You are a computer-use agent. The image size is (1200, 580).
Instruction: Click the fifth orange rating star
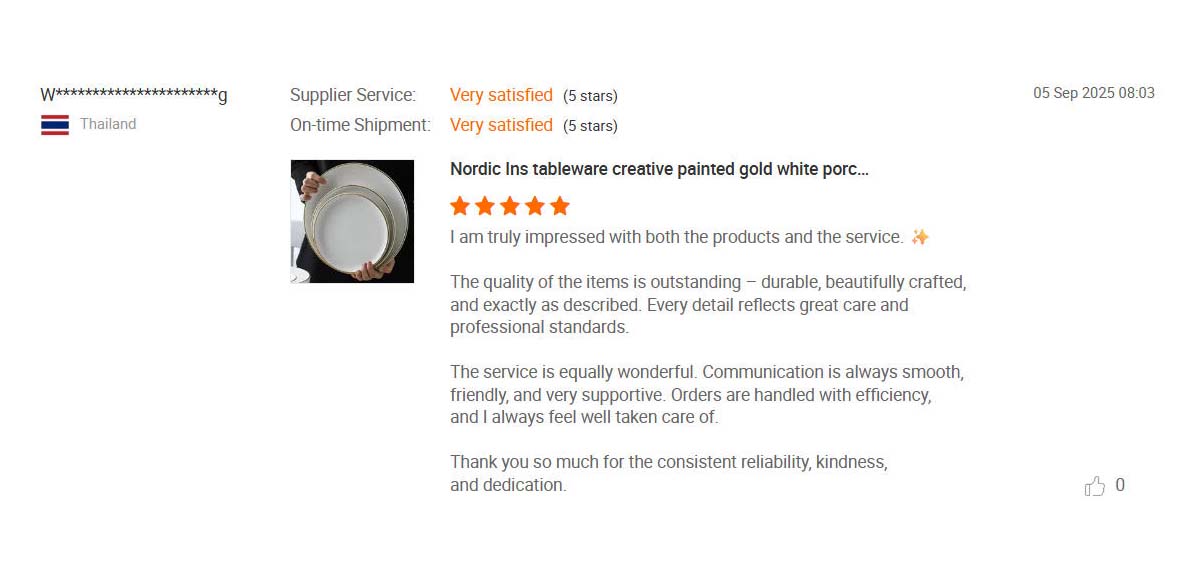pos(560,206)
